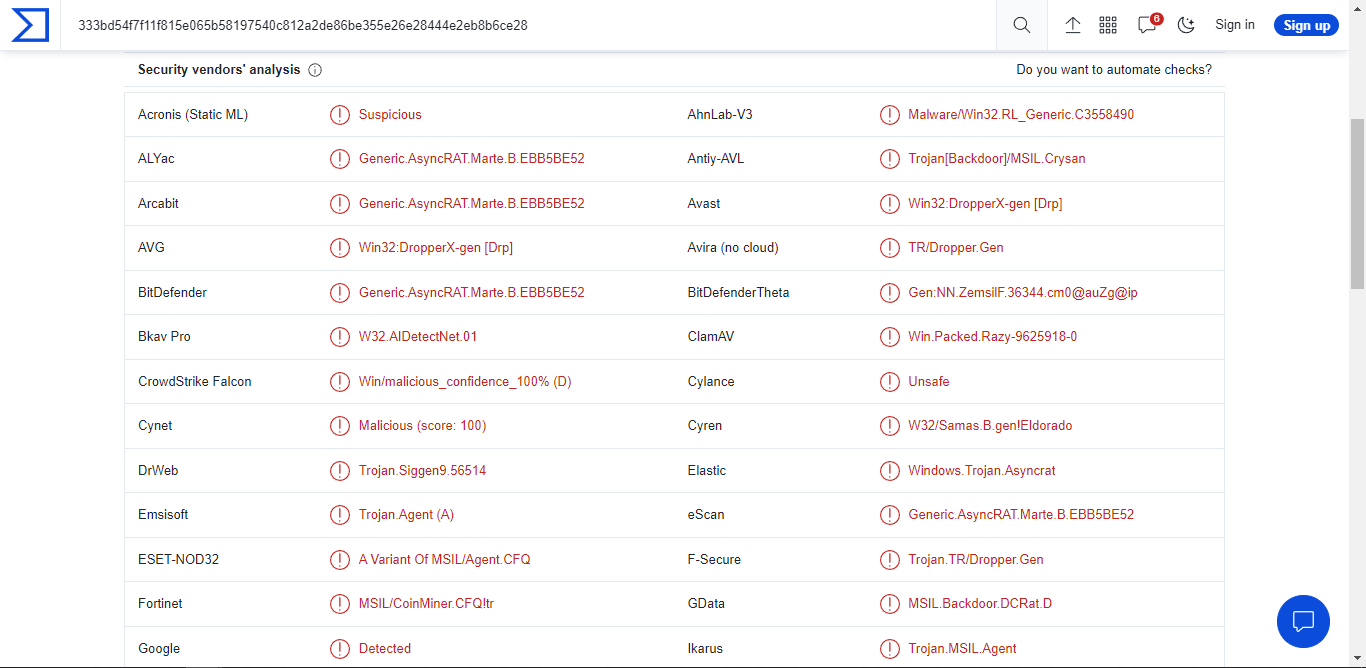Click alert icon in Antiy-AVL row

pos(890,159)
